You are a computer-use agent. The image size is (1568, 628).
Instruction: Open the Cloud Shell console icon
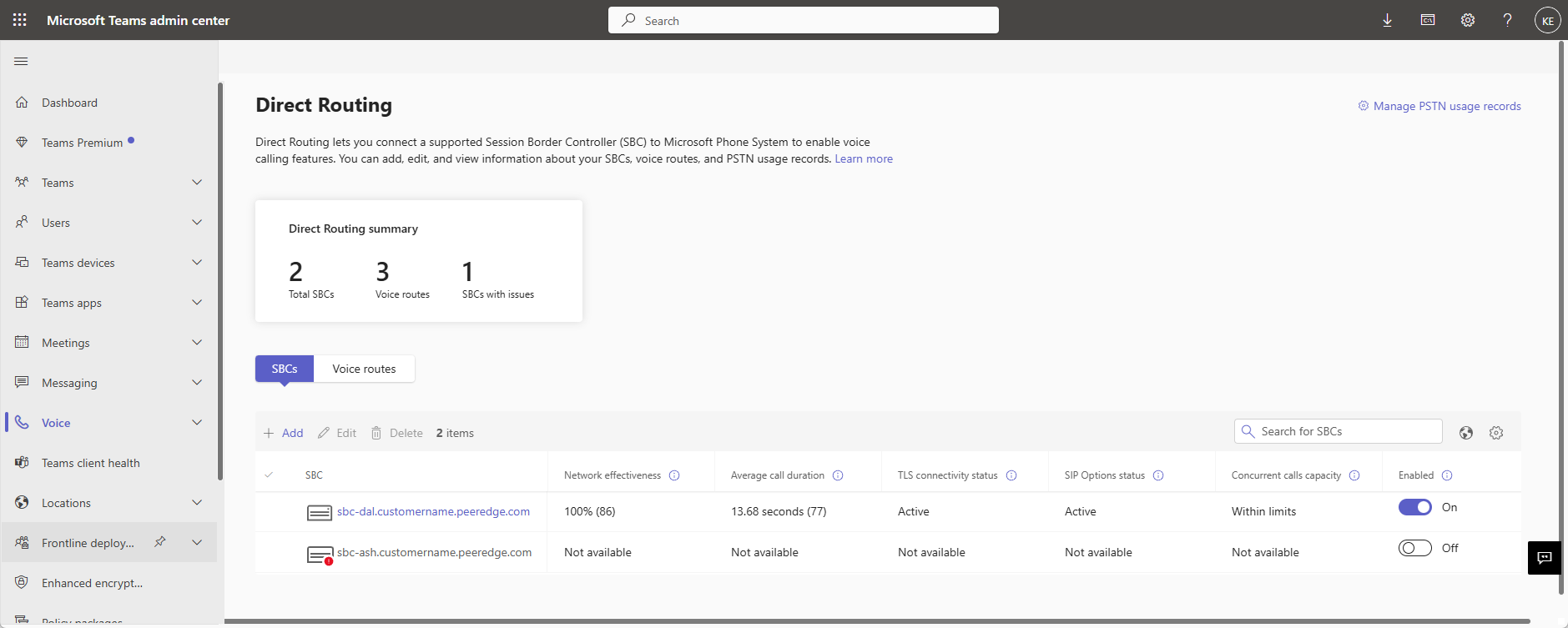pos(1428,20)
